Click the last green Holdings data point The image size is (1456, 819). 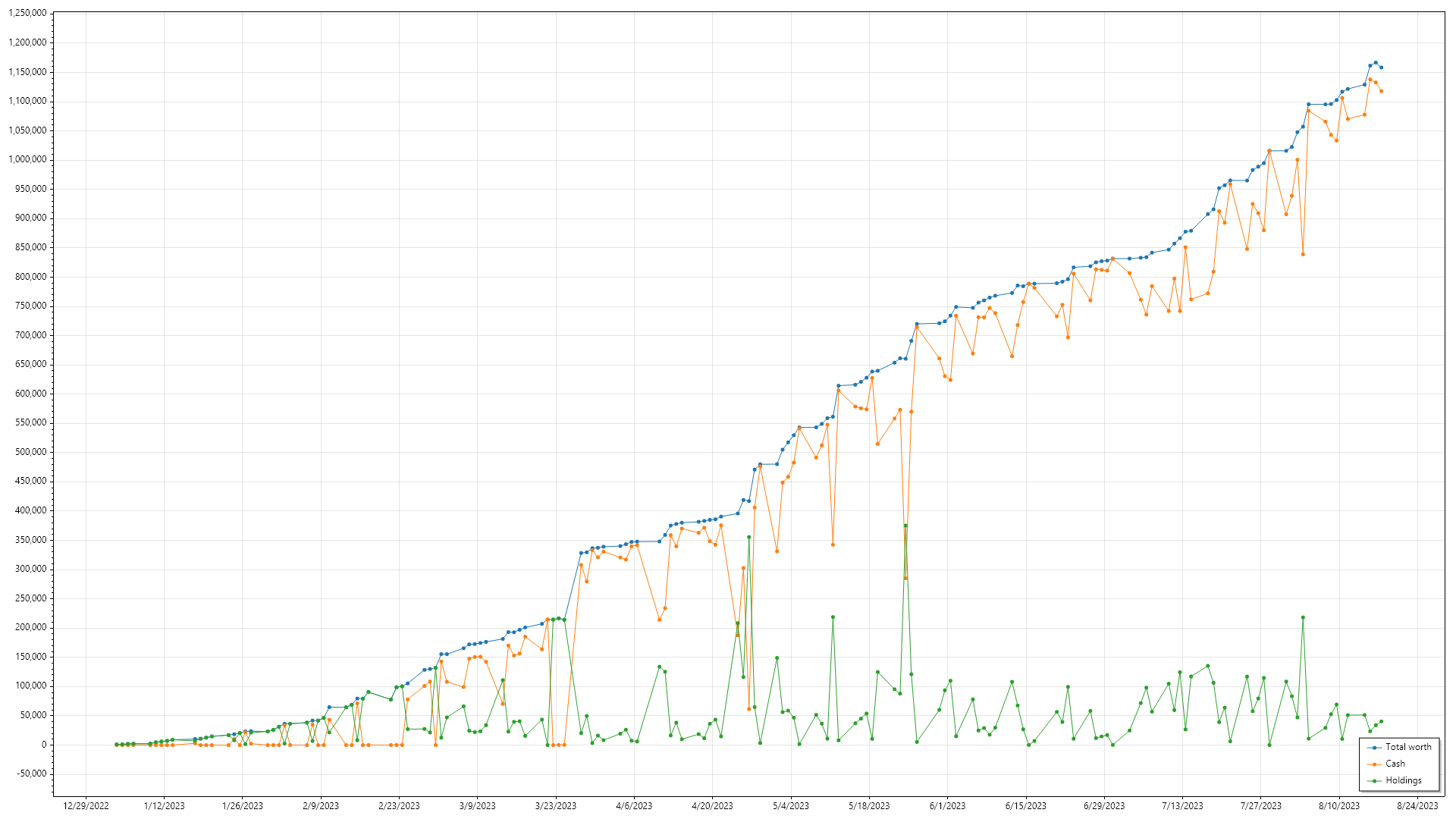[x=1381, y=721]
